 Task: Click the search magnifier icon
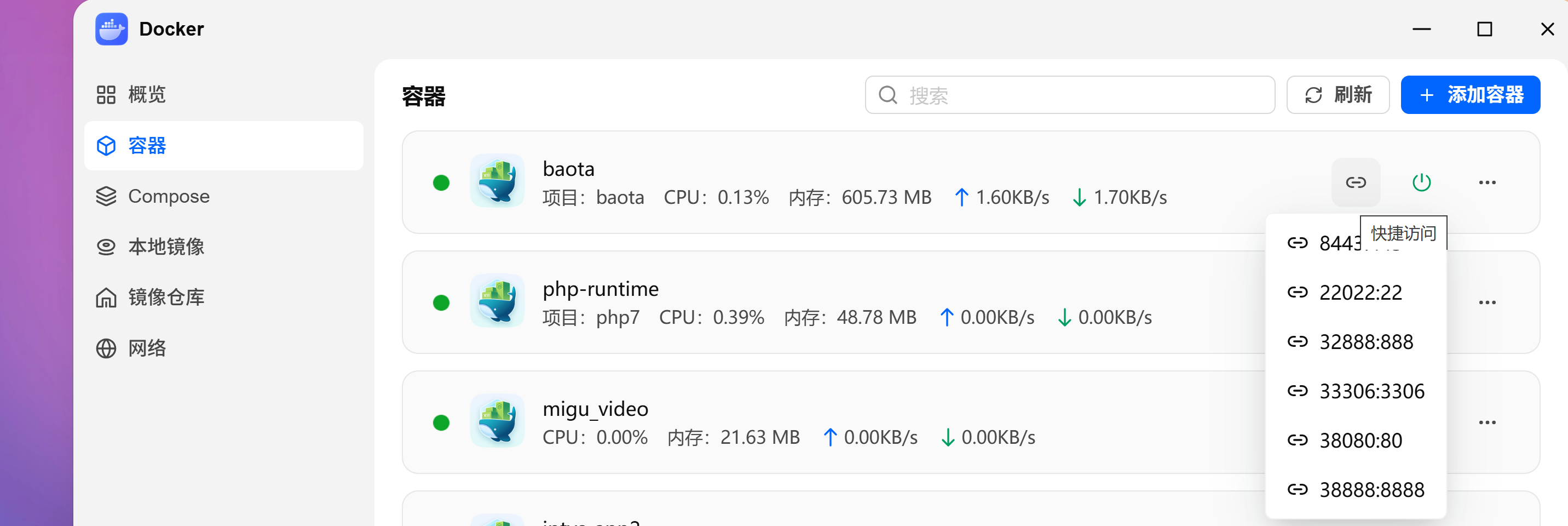pos(887,95)
